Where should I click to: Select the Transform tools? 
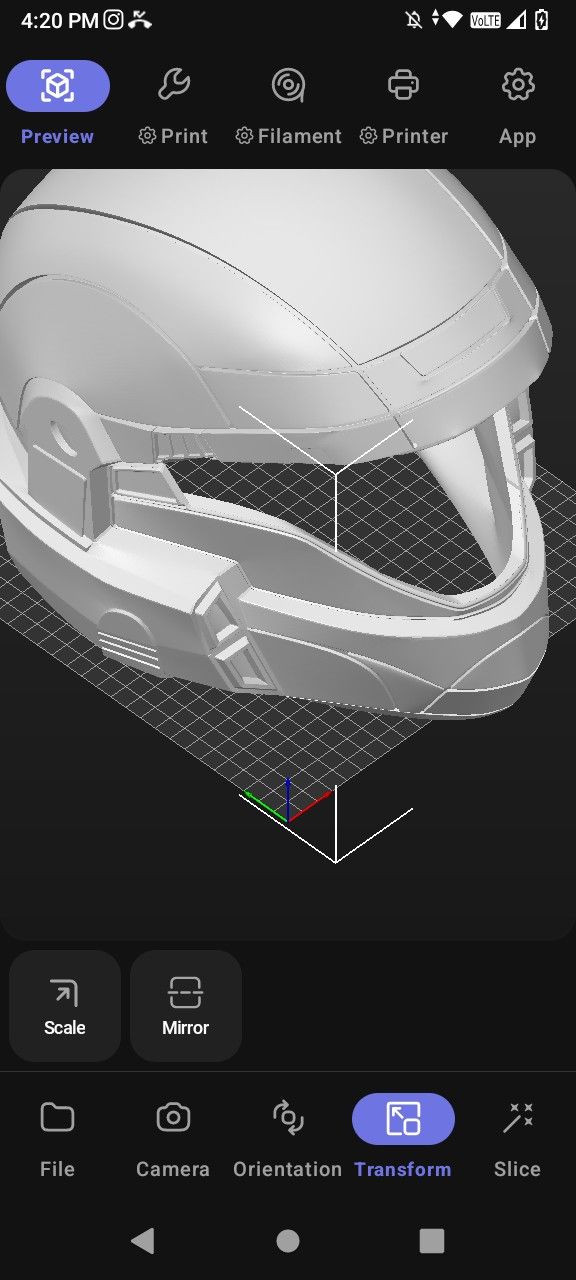[403, 1138]
